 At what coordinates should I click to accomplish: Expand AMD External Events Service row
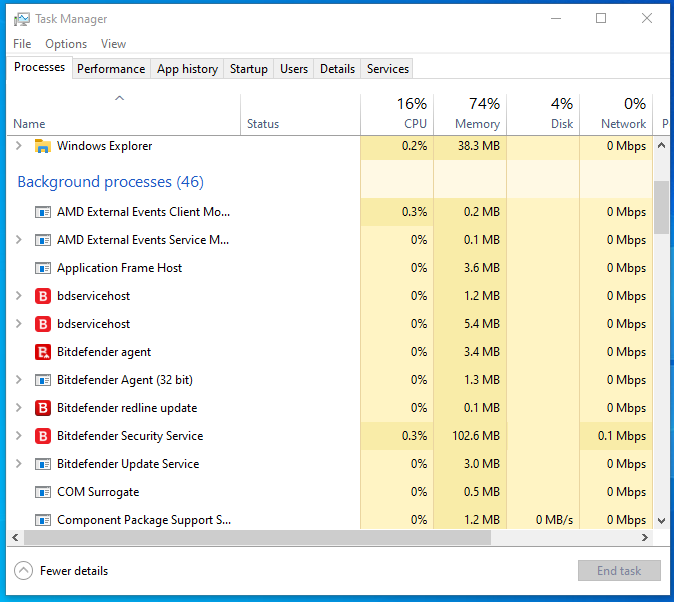click(18, 240)
